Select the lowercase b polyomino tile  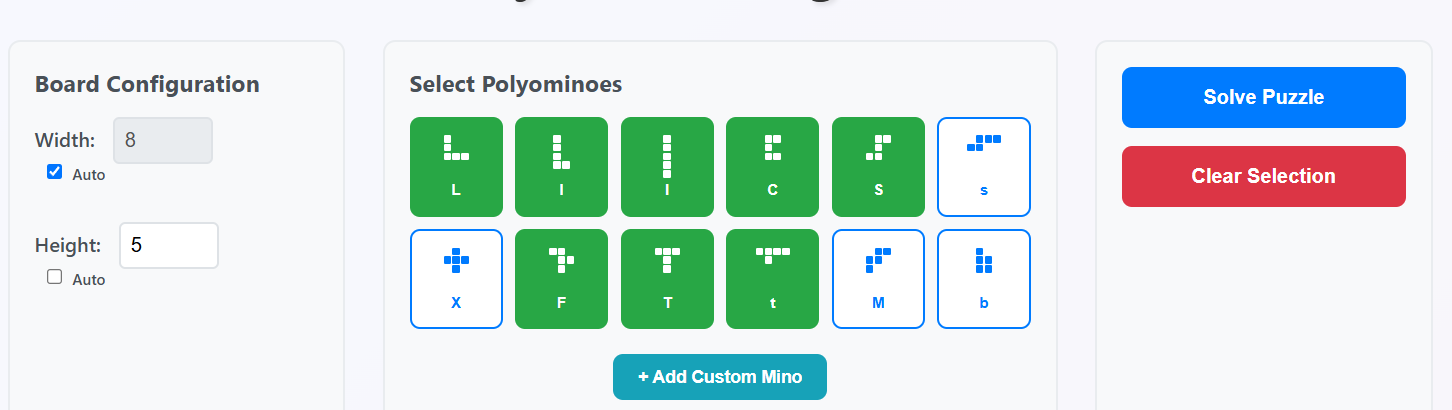[983, 279]
